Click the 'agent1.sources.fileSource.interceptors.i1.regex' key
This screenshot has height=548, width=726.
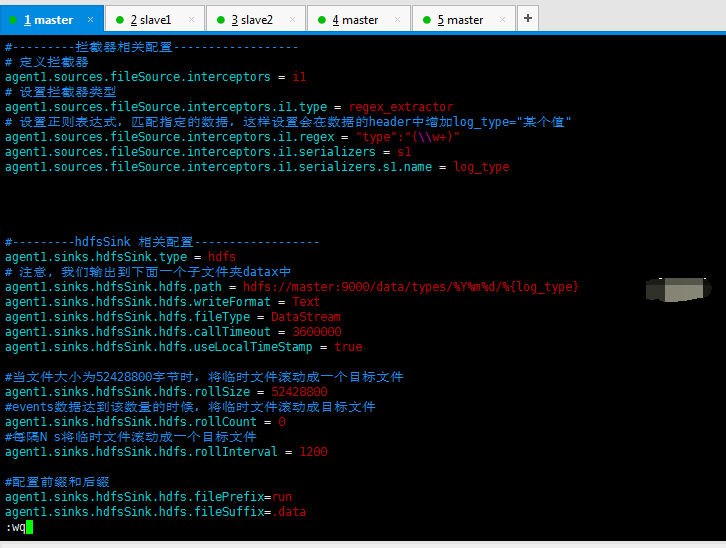point(169,137)
